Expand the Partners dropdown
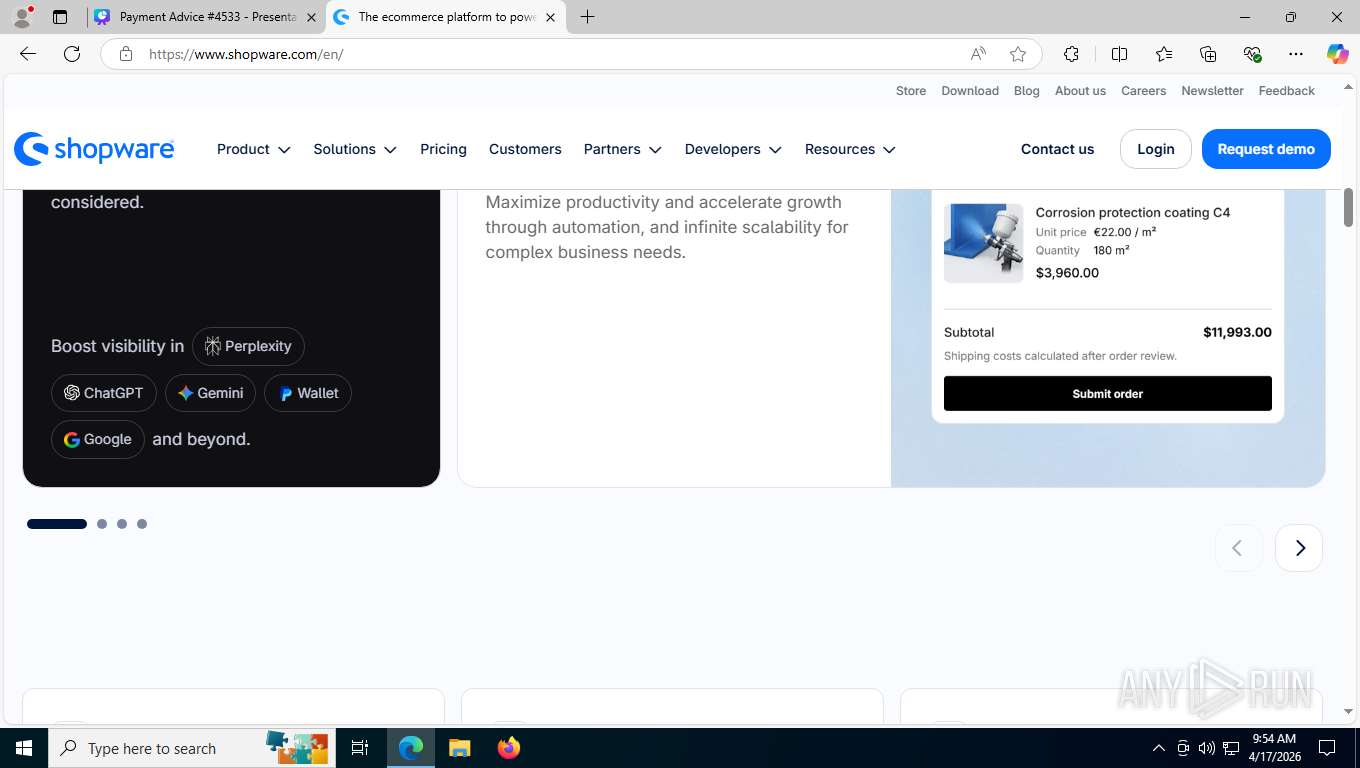Viewport: 1360px width, 768px height. (x=623, y=149)
